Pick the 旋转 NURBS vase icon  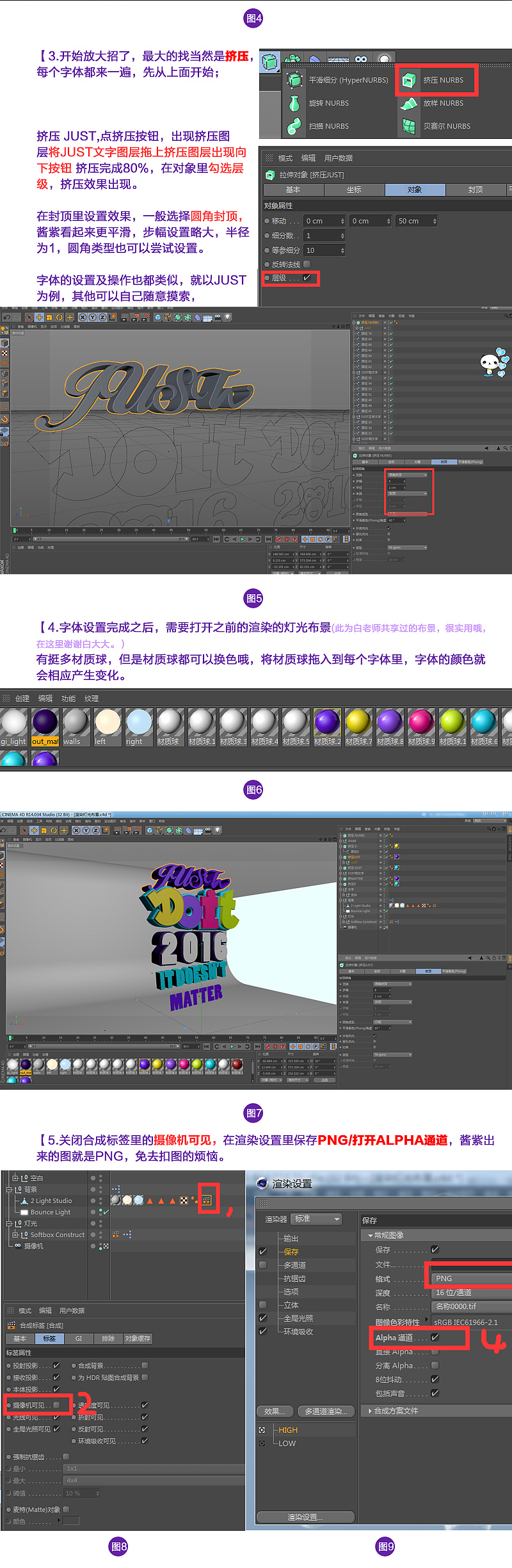click(x=294, y=103)
